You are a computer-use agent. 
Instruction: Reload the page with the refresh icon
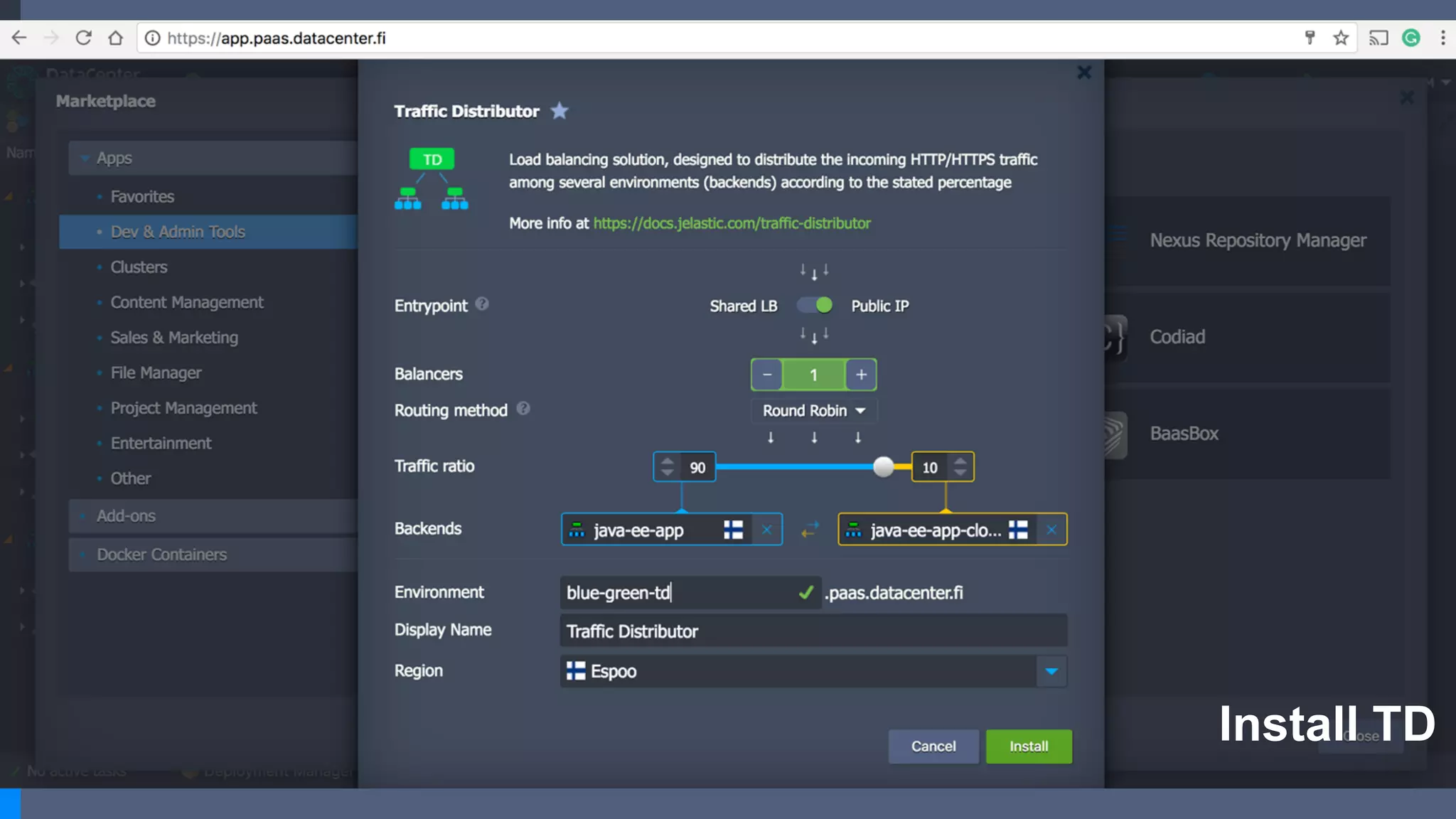pyautogui.click(x=84, y=38)
